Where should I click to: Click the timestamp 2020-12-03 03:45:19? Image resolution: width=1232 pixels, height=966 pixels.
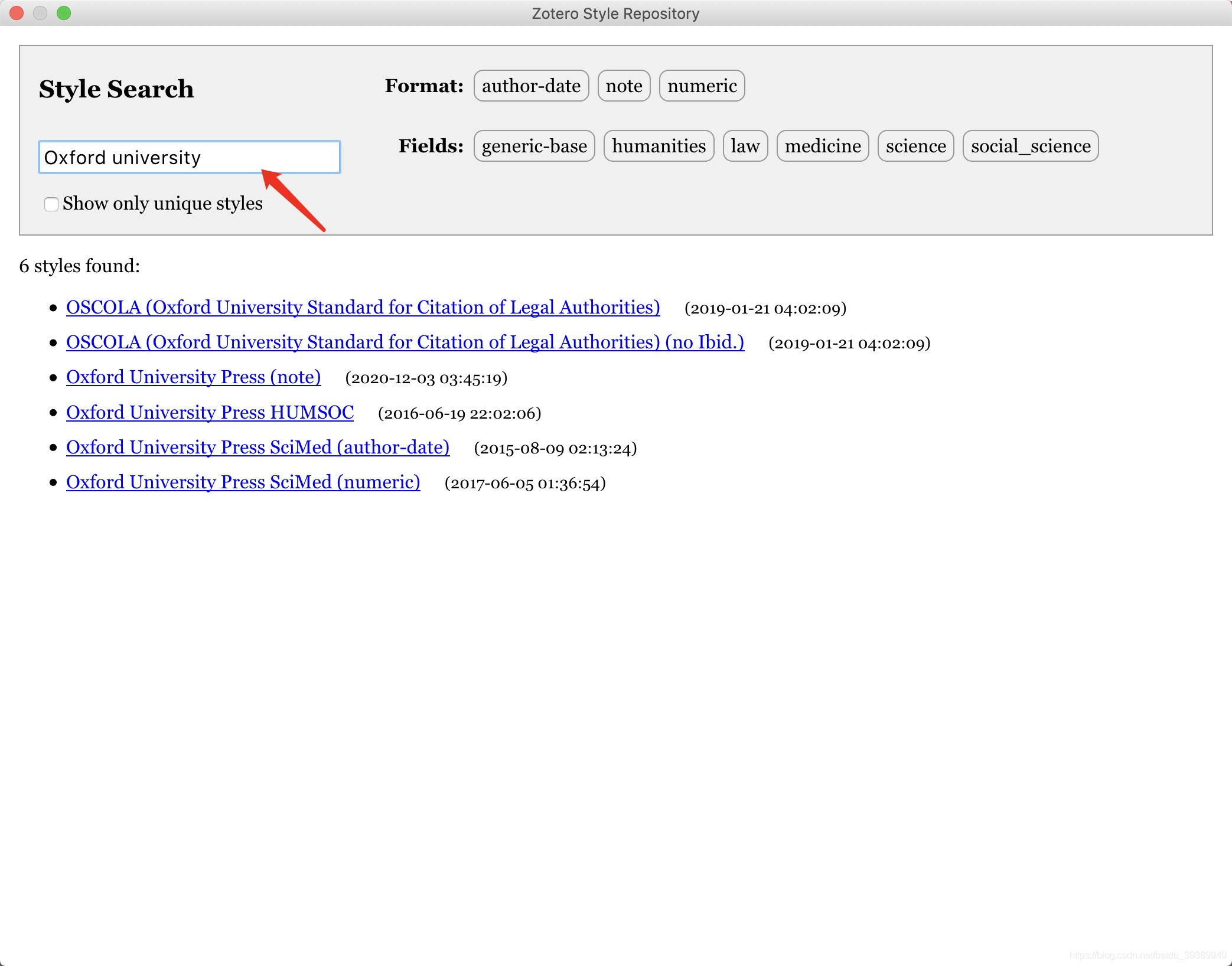[x=426, y=378]
